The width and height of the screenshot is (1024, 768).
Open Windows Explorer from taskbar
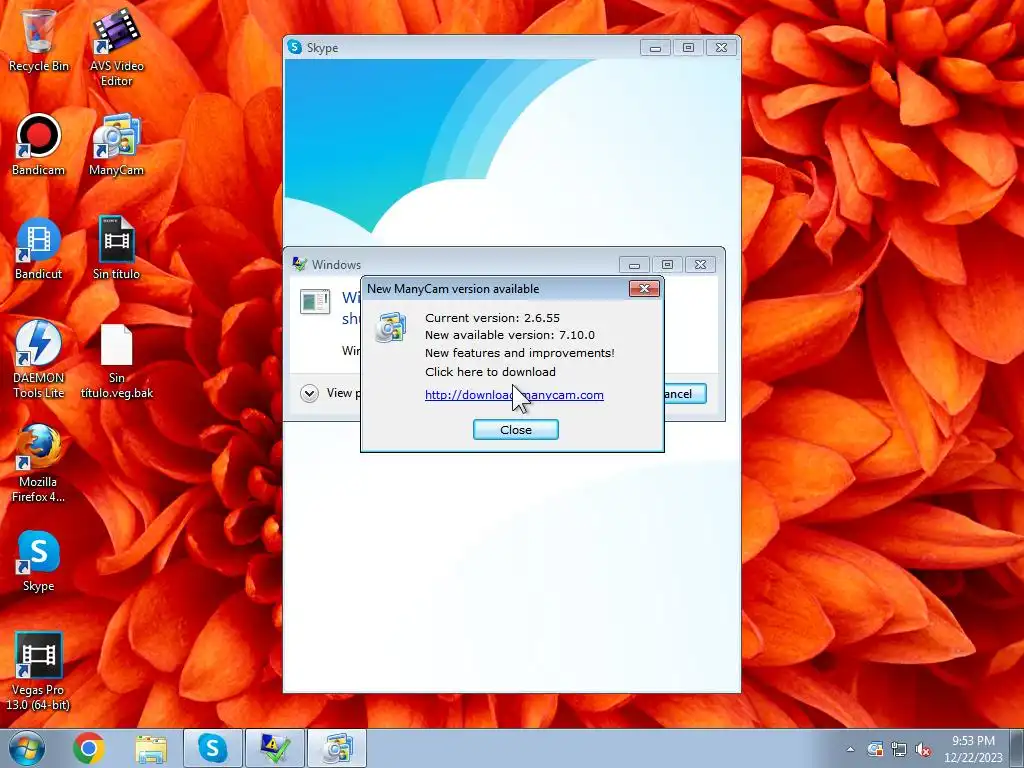(151, 748)
